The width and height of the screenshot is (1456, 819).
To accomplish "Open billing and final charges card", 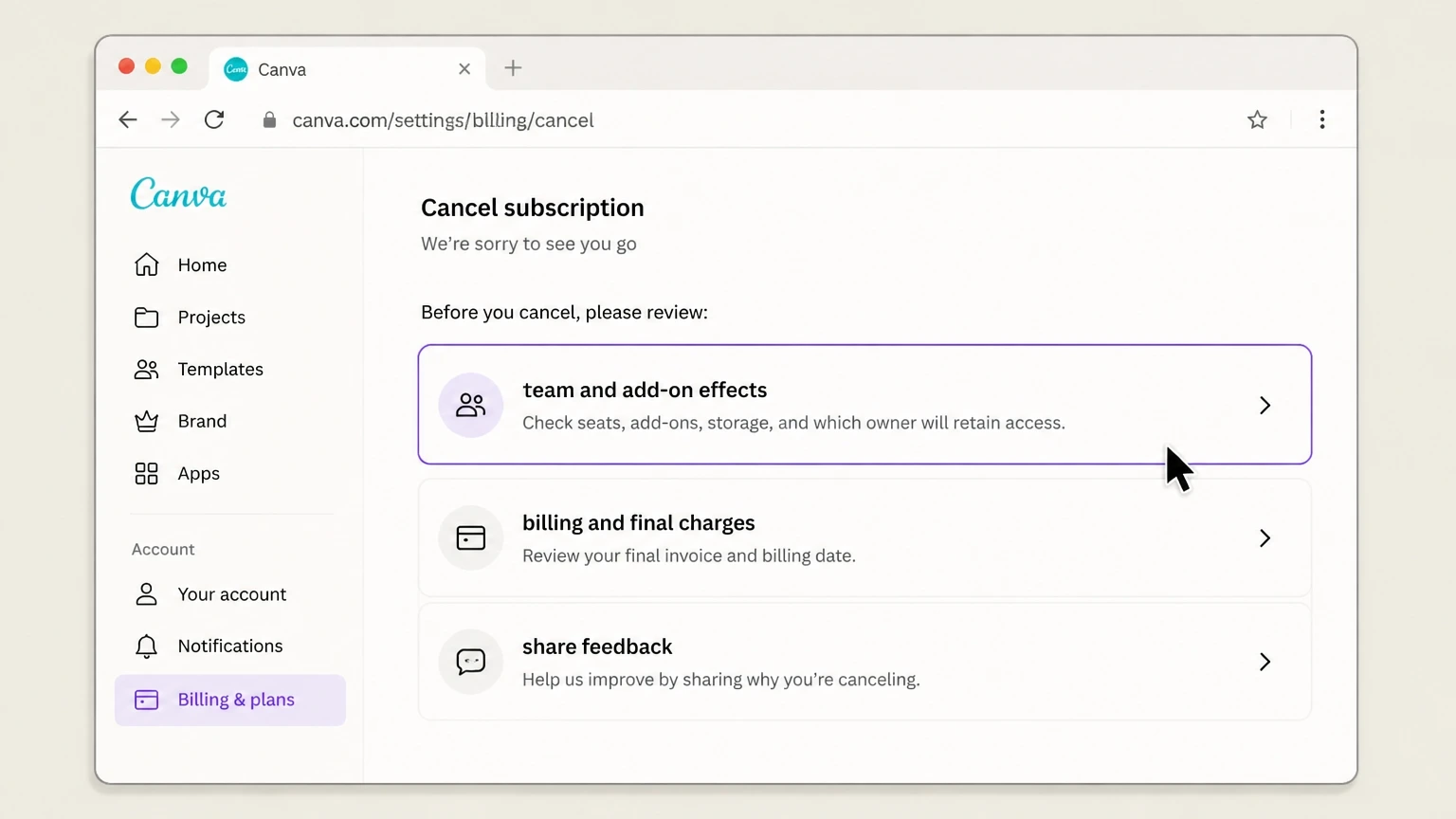I will coord(864,537).
